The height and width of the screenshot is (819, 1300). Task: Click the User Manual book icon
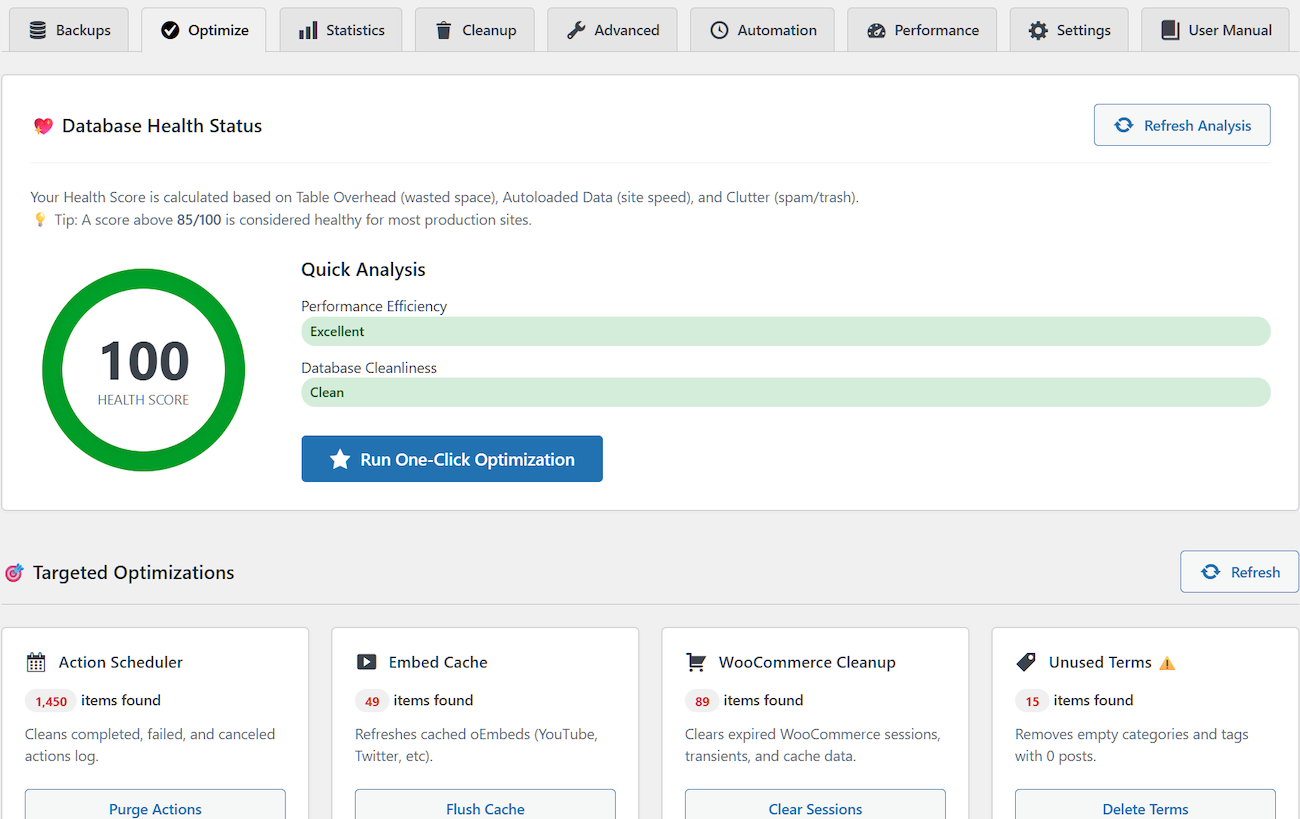click(x=1169, y=30)
